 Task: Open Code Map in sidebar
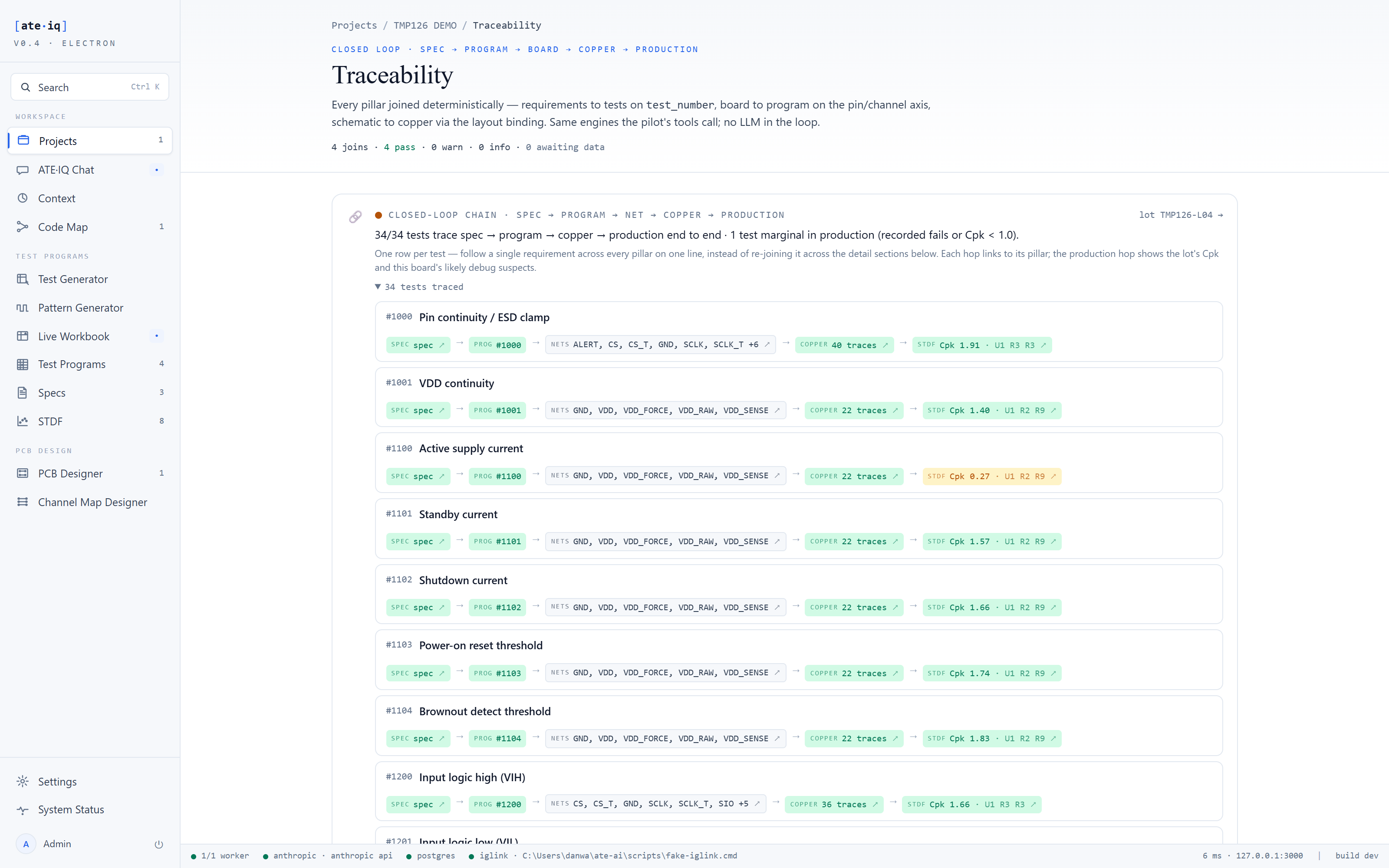[90, 227]
